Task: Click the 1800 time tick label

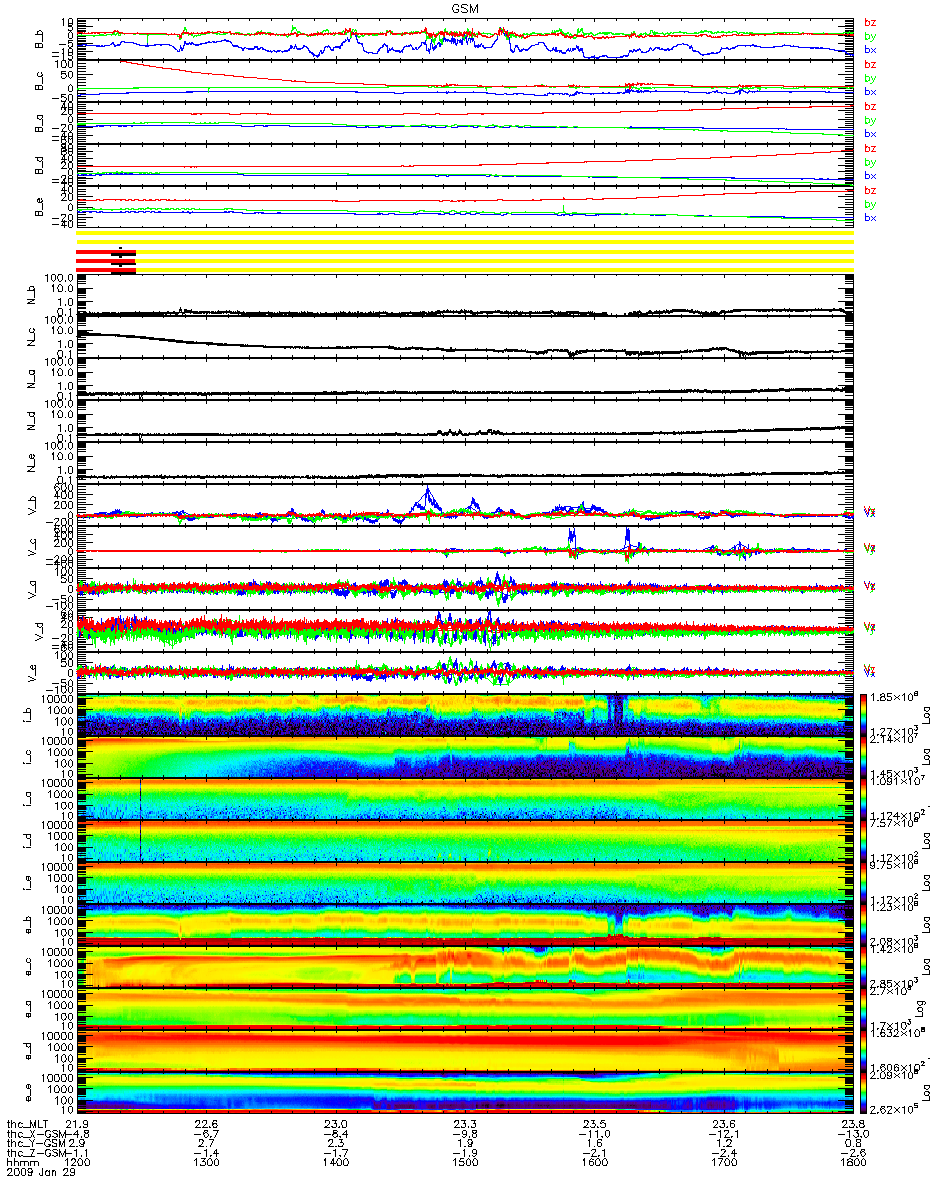Action: click(852, 1163)
